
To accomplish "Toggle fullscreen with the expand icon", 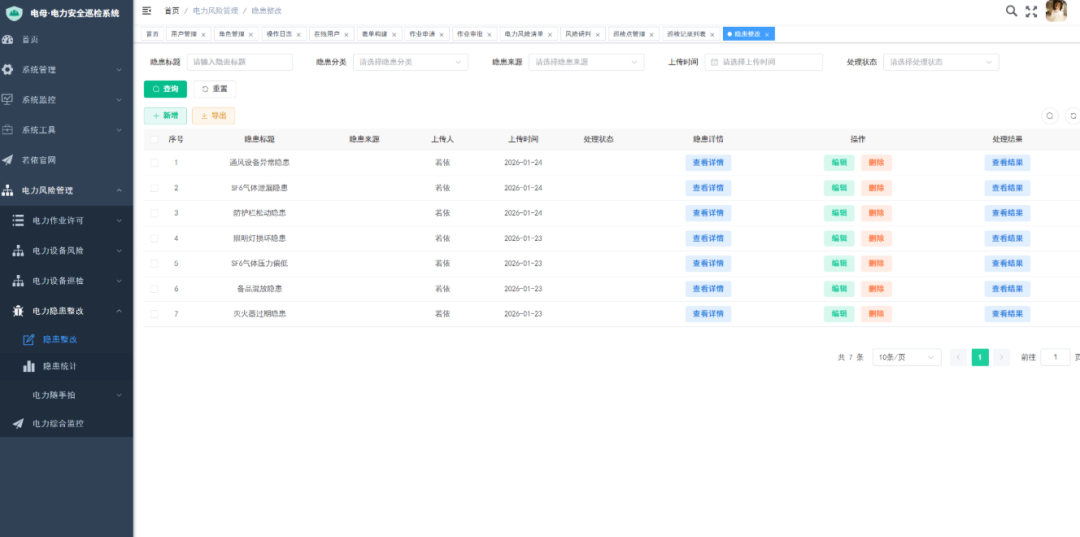I will click(1031, 11).
